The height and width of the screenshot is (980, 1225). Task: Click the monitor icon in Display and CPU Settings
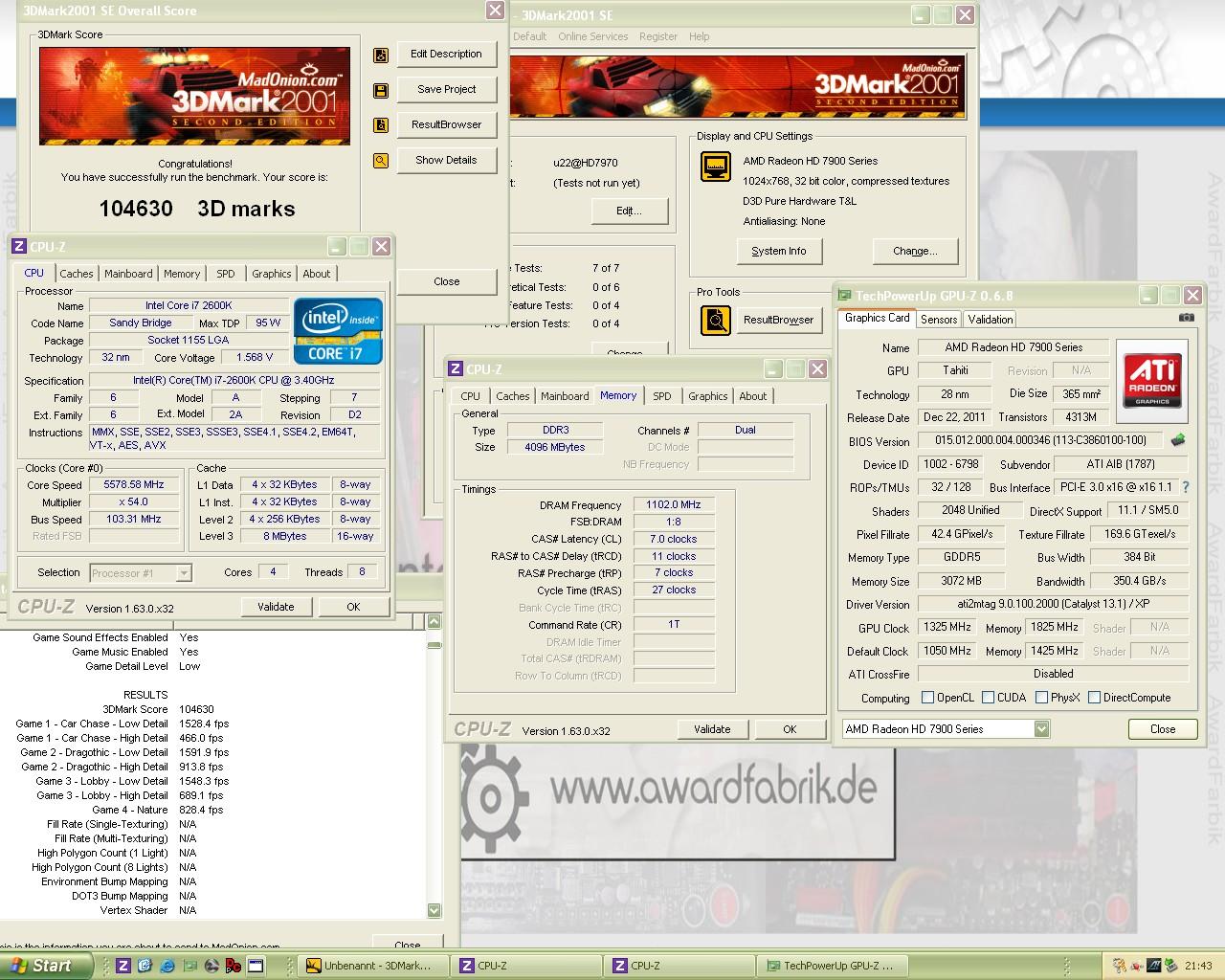pos(716,167)
